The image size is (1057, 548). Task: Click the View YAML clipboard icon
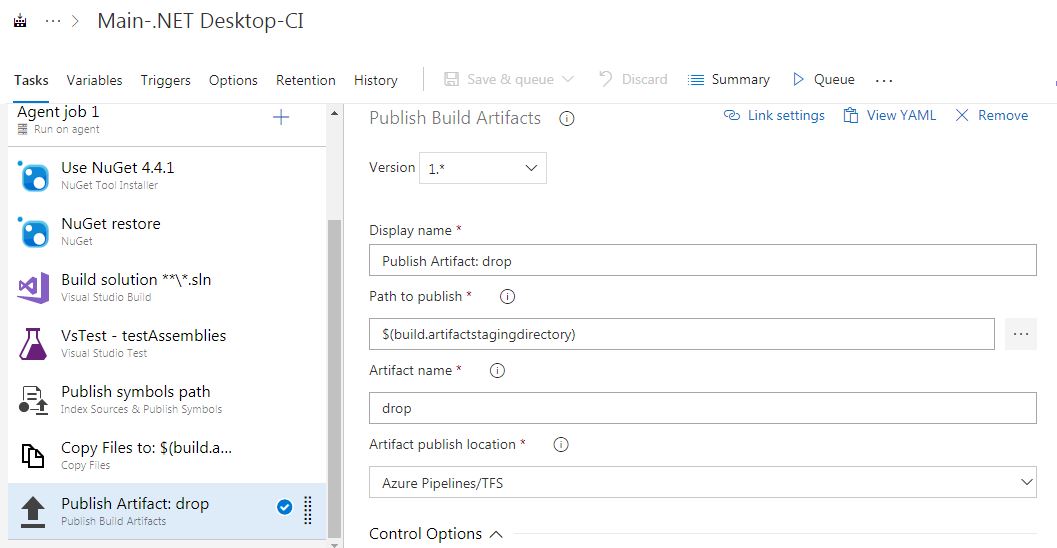click(x=851, y=115)
